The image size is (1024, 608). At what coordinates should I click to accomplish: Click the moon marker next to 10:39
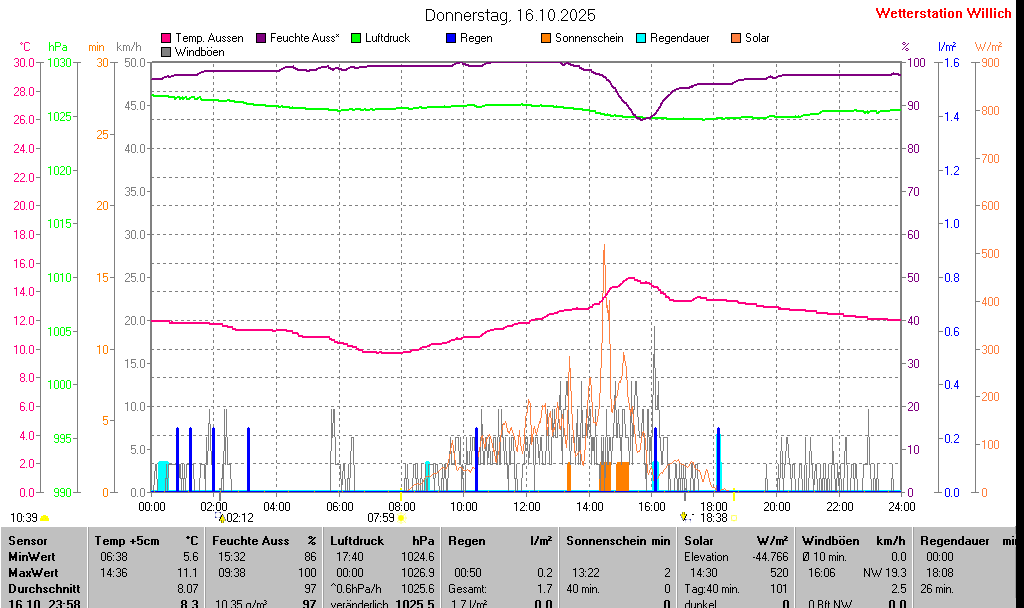(45, 518)
